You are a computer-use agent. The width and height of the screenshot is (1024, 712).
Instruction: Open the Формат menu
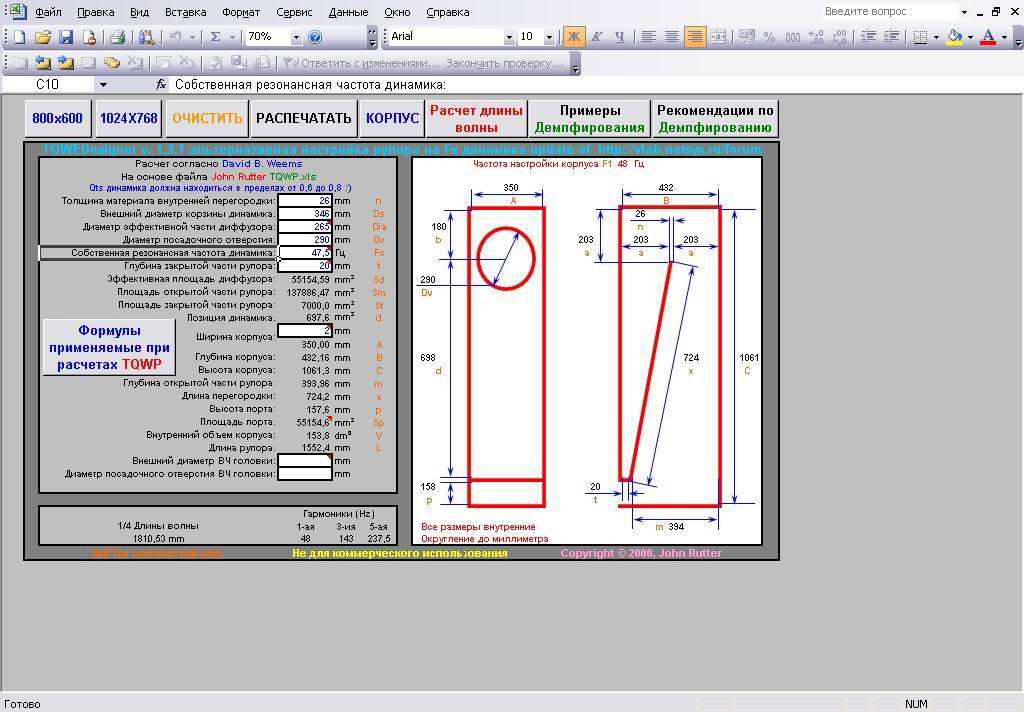pos(240,12)
